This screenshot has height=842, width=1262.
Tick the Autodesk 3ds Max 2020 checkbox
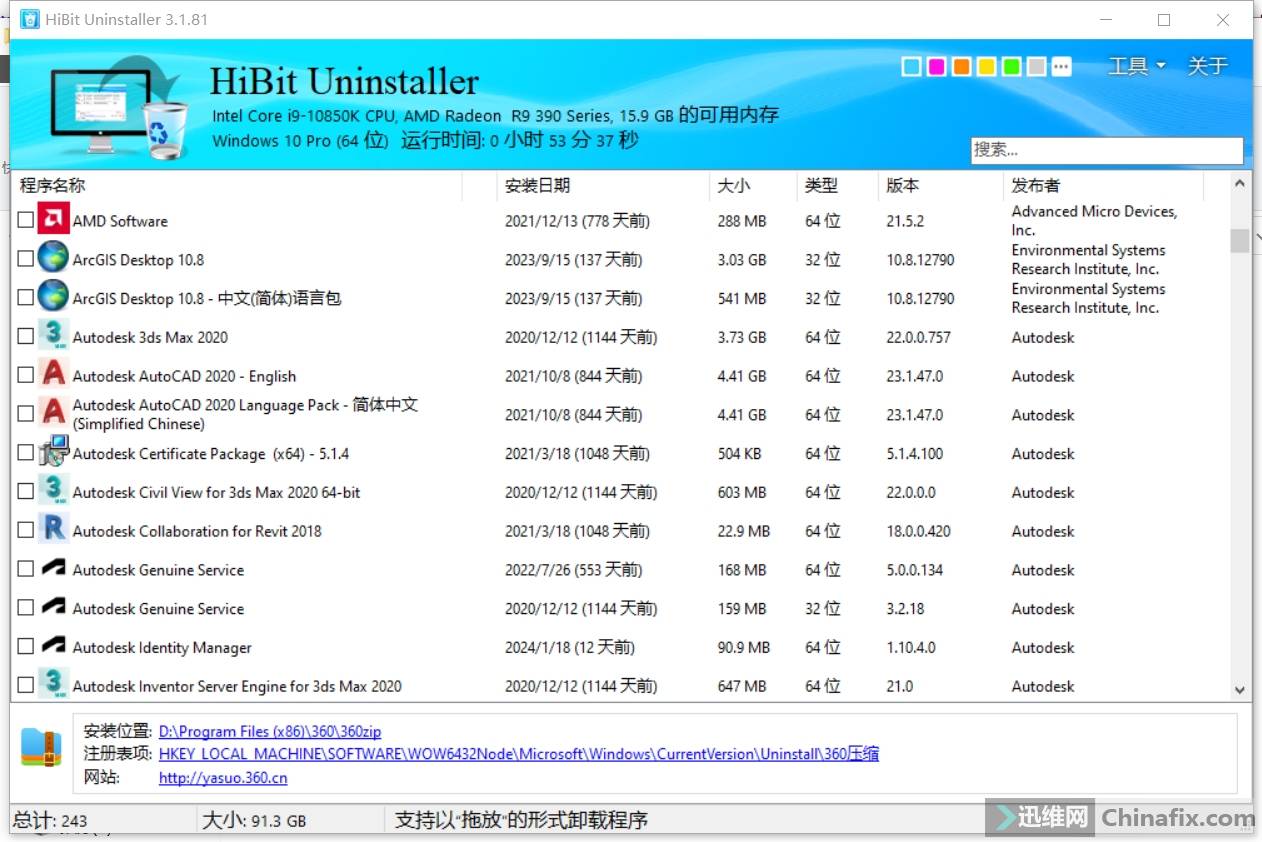tap(26, 336)
